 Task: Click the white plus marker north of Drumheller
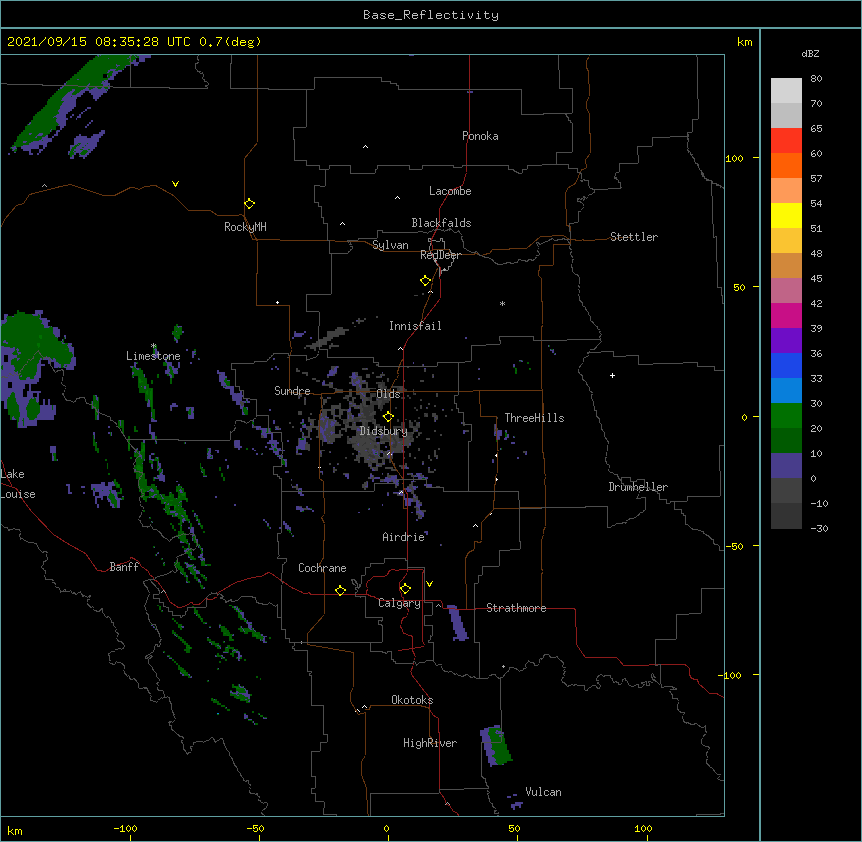[x=612, y=375]
